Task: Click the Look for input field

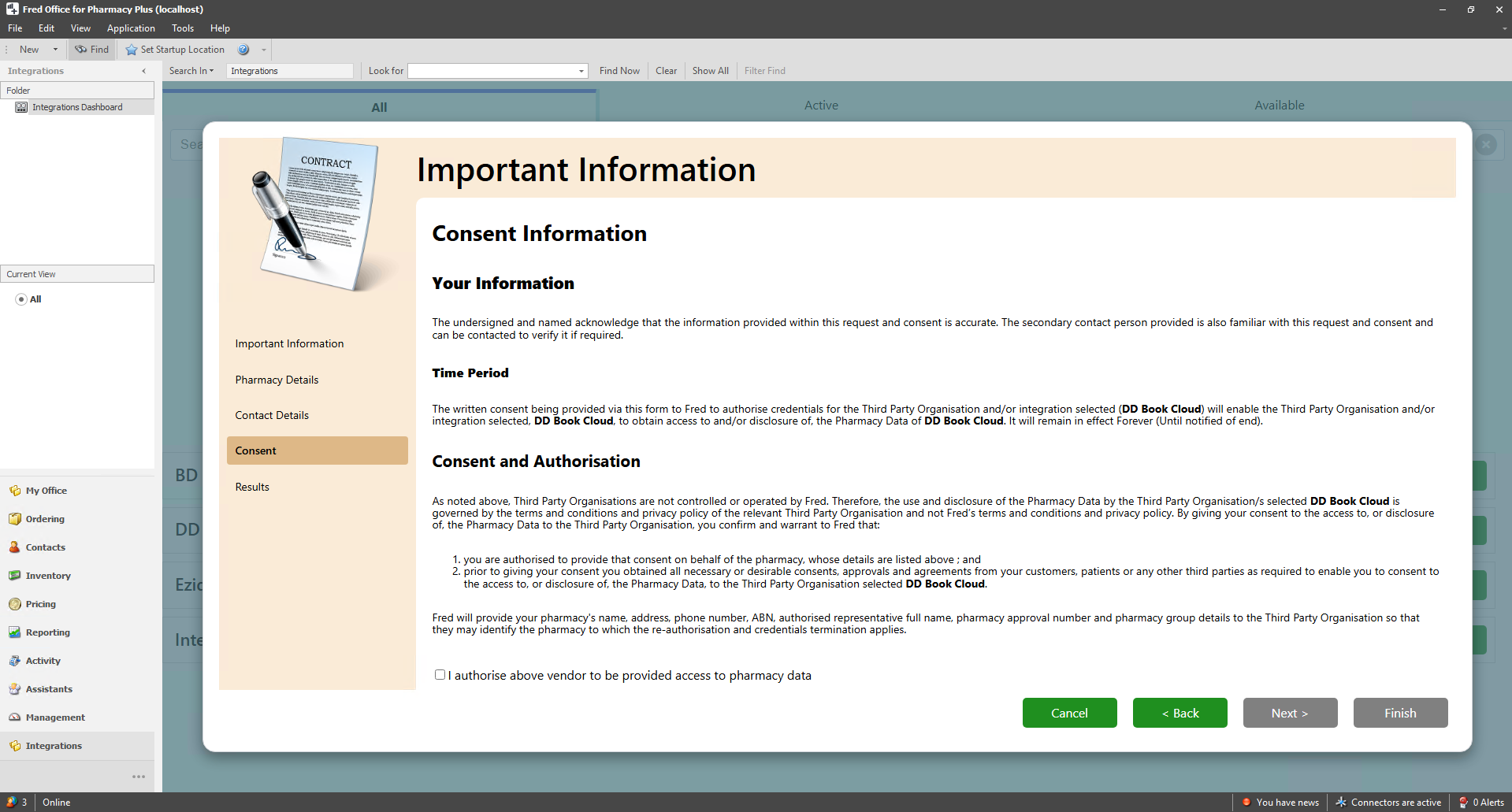Action: [x=492, y=71]
